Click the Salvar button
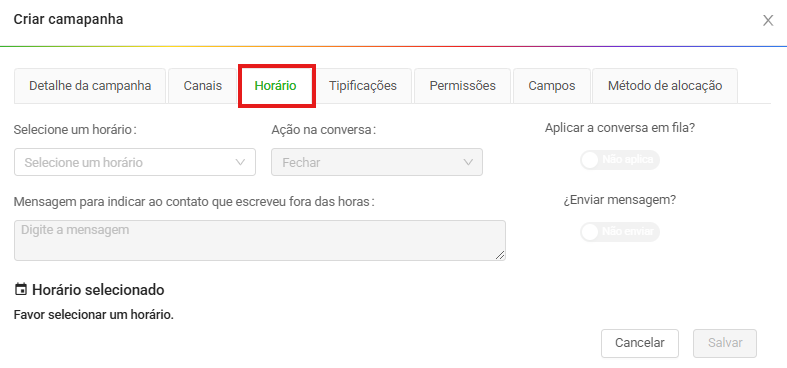Screen dimensions: 787x368 coord(725,343)
